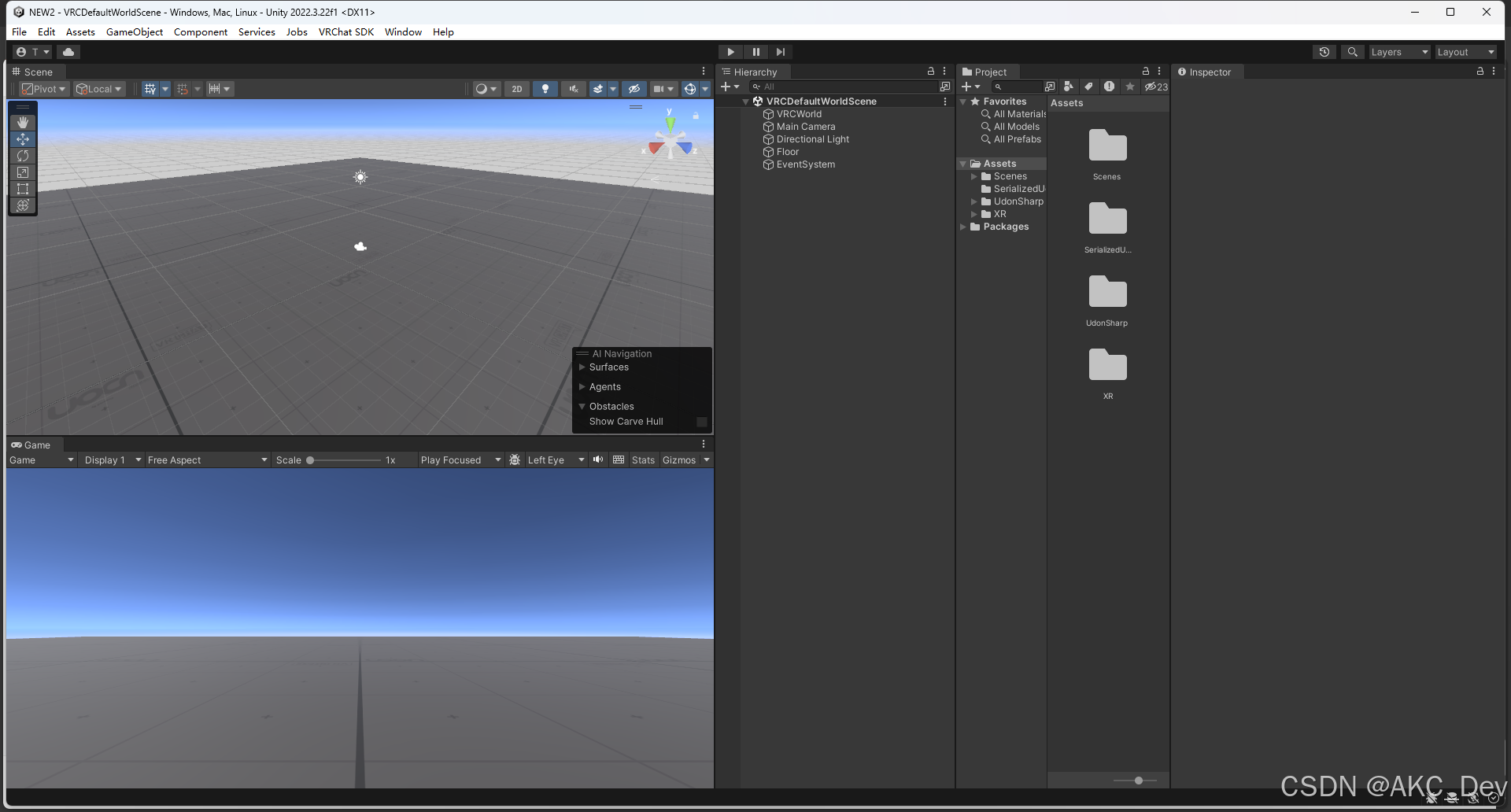Open the File menu
This screenshot has width=1511, height=812.
point(20,32)
